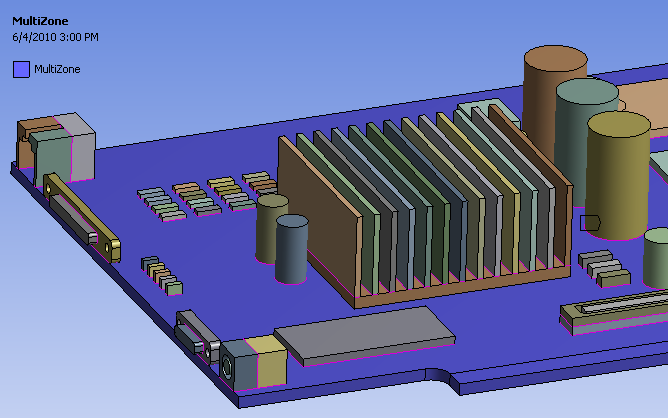
Task: Select the olive-yellow large cylinder capacitor
Action: [618, 175]
